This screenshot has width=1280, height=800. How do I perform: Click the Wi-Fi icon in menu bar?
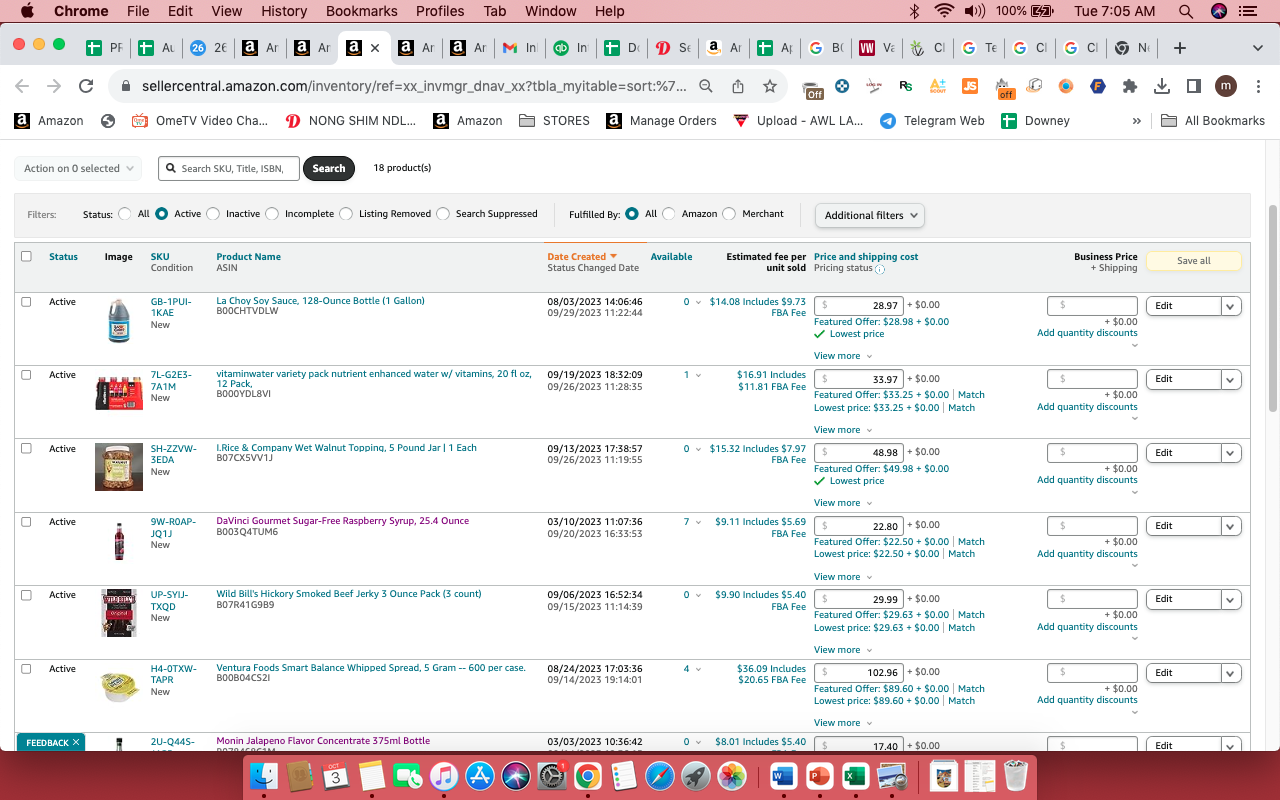click(944, 11)
